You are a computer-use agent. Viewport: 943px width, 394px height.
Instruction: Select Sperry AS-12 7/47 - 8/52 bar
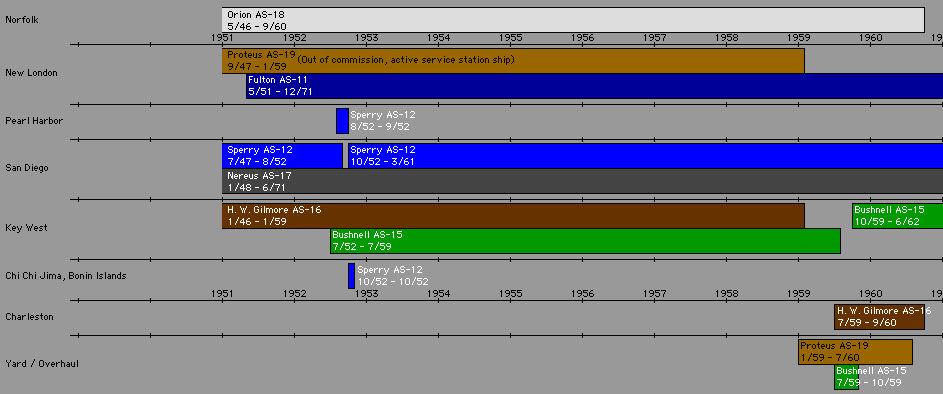282,156
